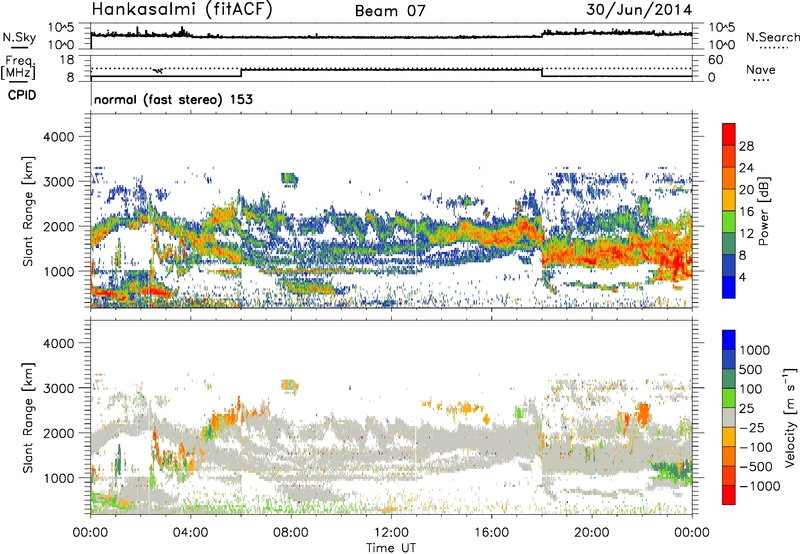Click the gray segment of velocity colorbar
Viewport: 800px width, 554px height.
pyautogui.click(x=729, y=418)
